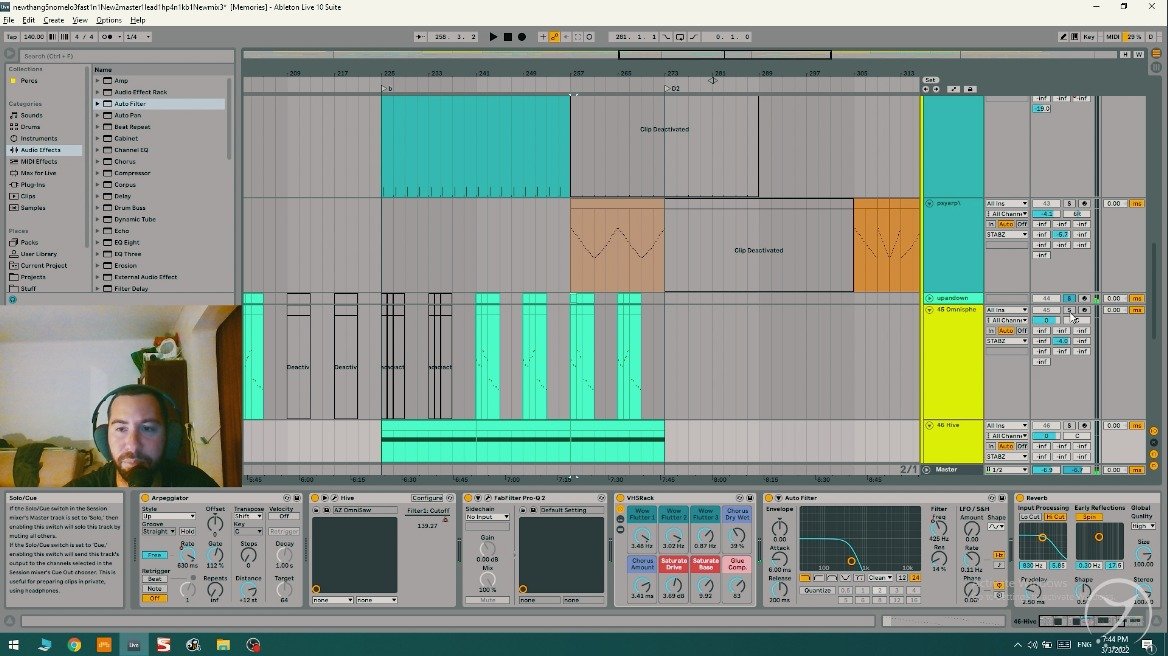The height and width of the screenshot is (656, 1168).
Task: Click the Tap tempo button
Action: (x=12, y=37)
